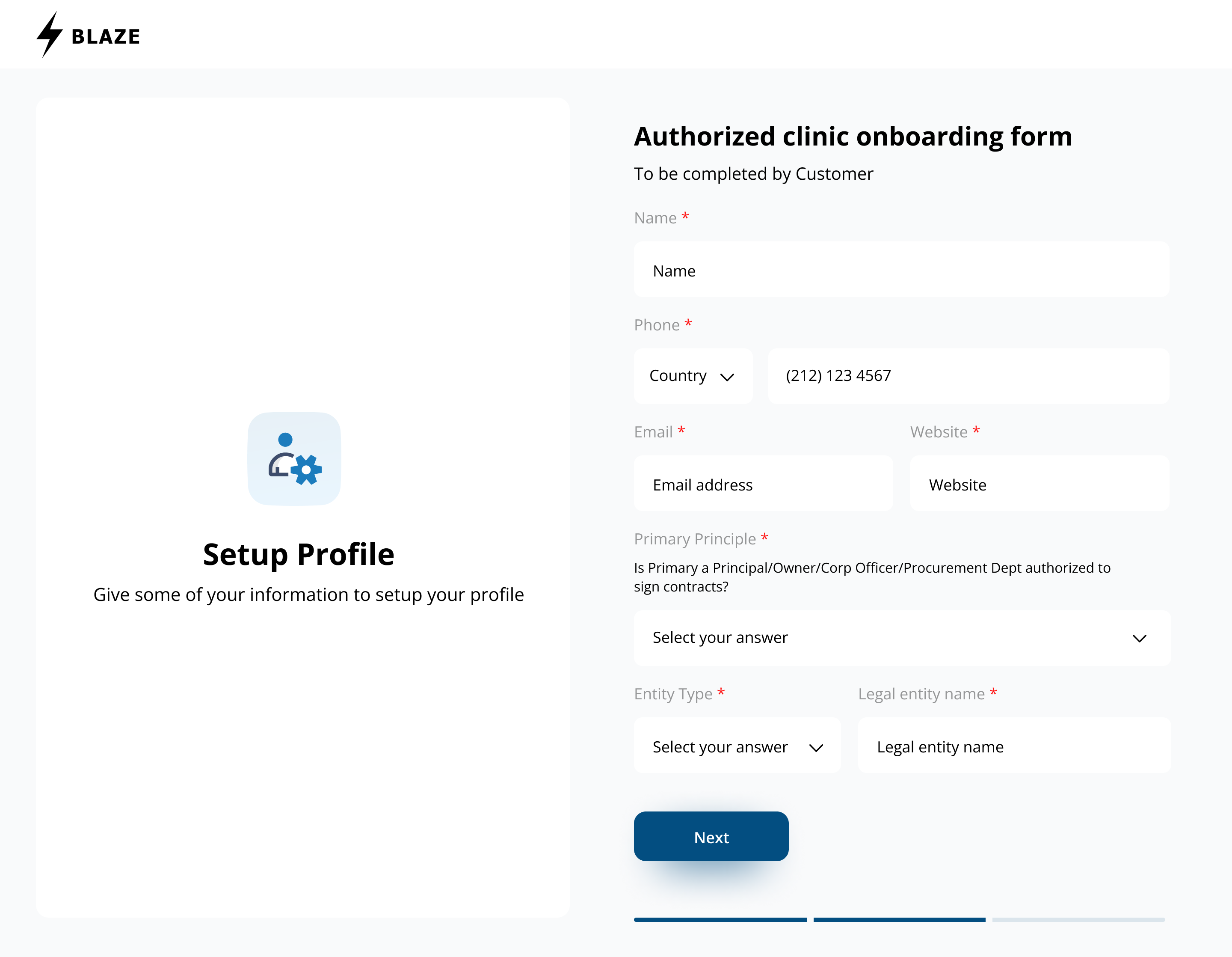Click the phone number field

click(x=968, y=376)
